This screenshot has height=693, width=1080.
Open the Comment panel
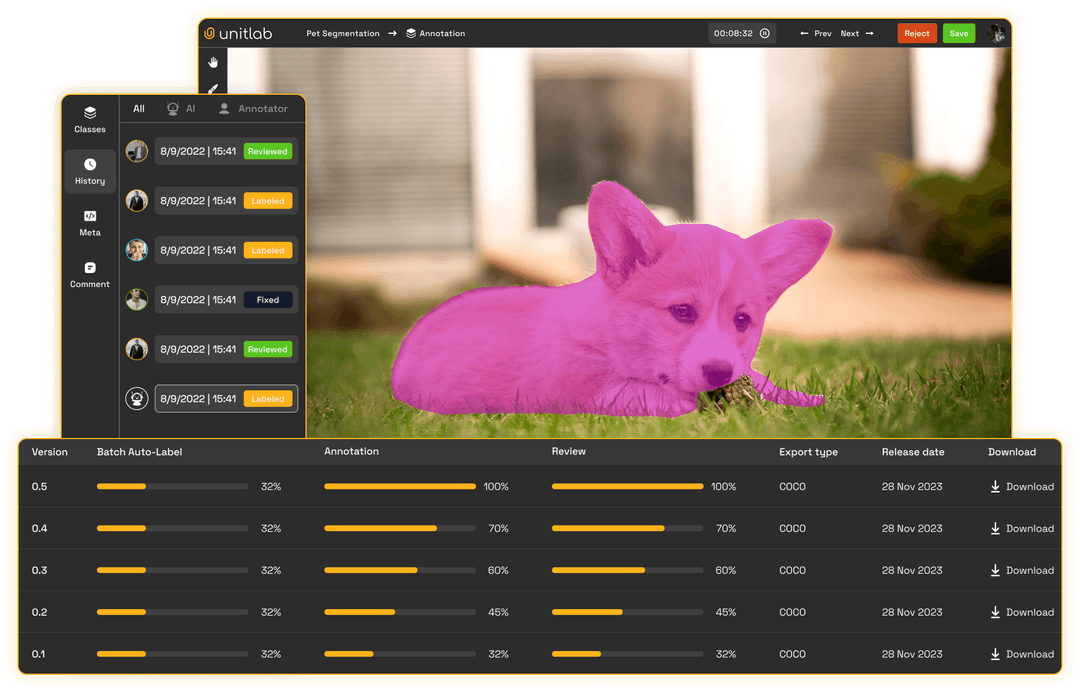(89, 273)
